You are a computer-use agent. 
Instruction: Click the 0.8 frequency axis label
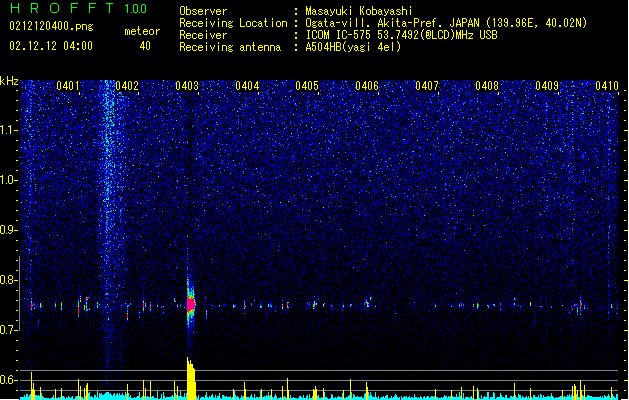(x=9, y=280)
